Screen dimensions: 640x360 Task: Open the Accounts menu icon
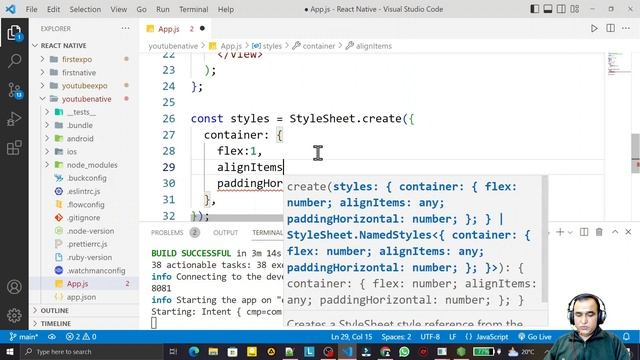click(x=14, y=287)
